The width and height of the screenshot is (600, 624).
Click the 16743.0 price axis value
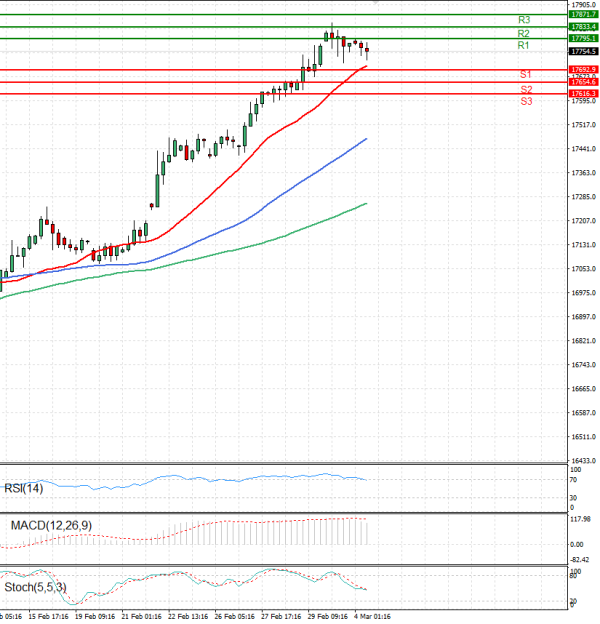[584, 365]
